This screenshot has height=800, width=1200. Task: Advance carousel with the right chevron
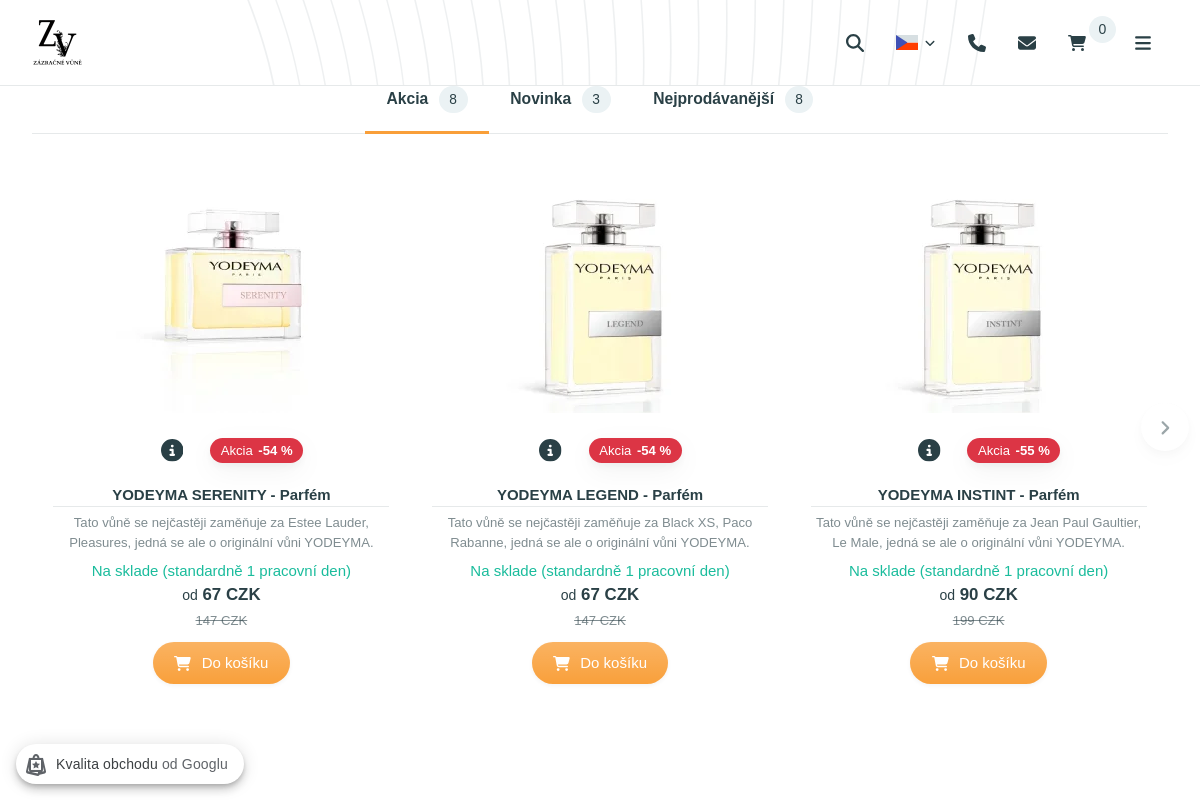[1164, 428]
